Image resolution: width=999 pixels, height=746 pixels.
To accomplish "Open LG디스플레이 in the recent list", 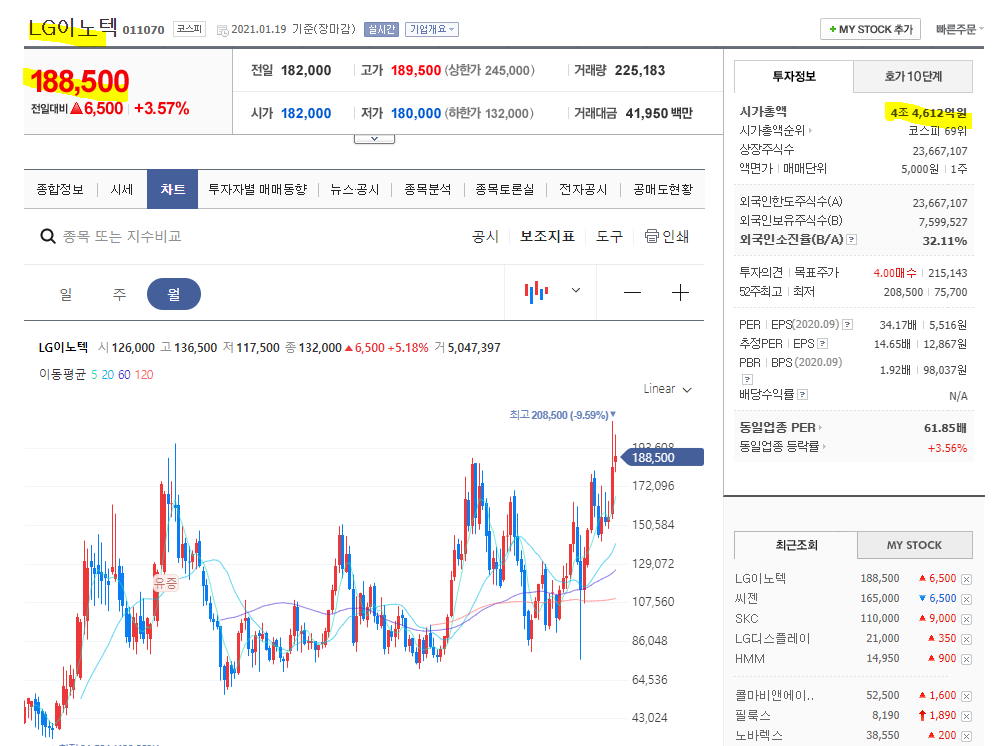I will coord(773,639).
